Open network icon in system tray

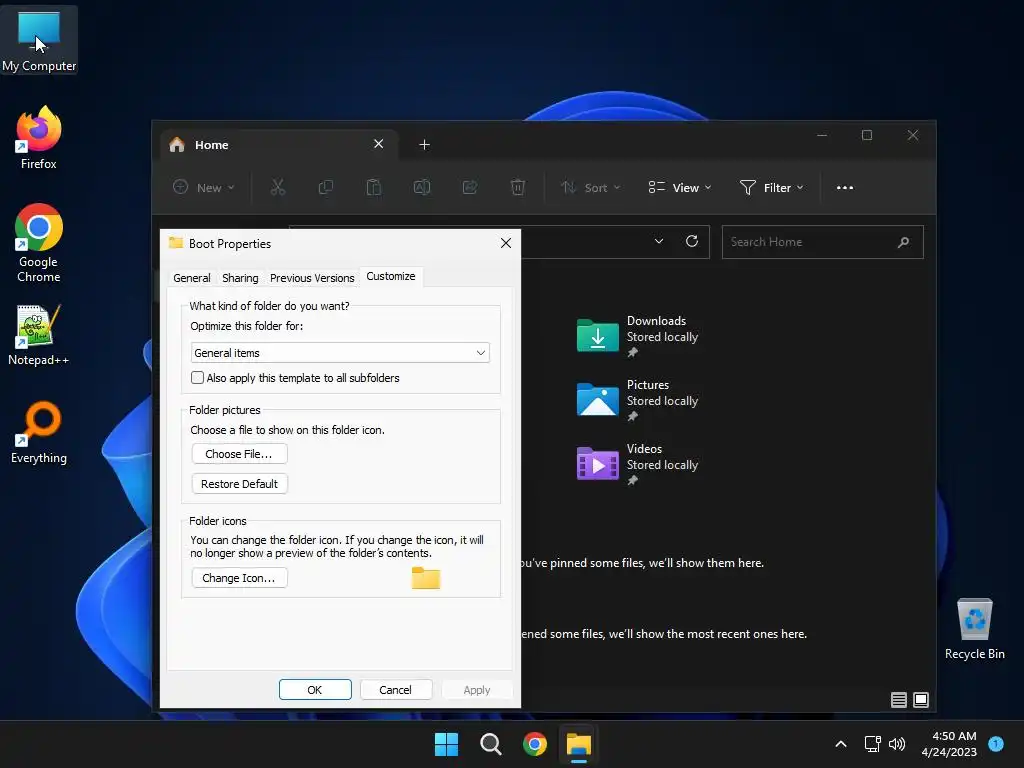pos(872,744)
